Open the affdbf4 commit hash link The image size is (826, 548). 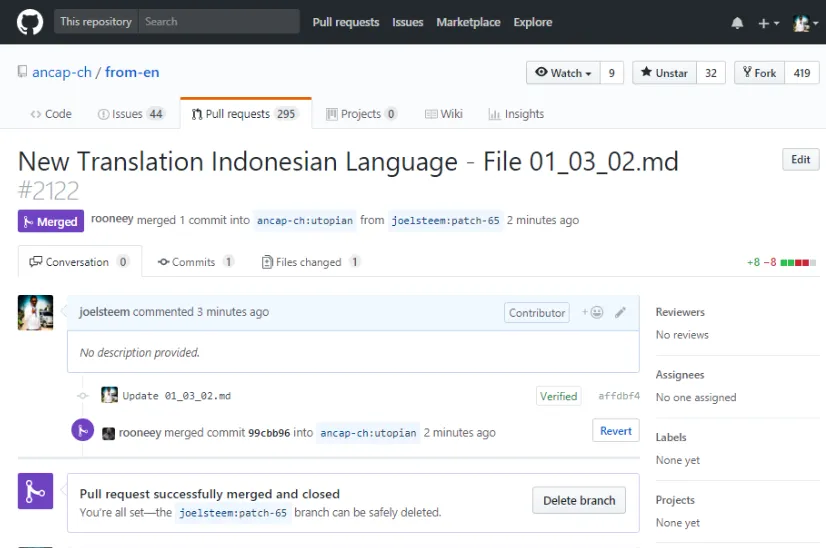[x=618, y=396]
